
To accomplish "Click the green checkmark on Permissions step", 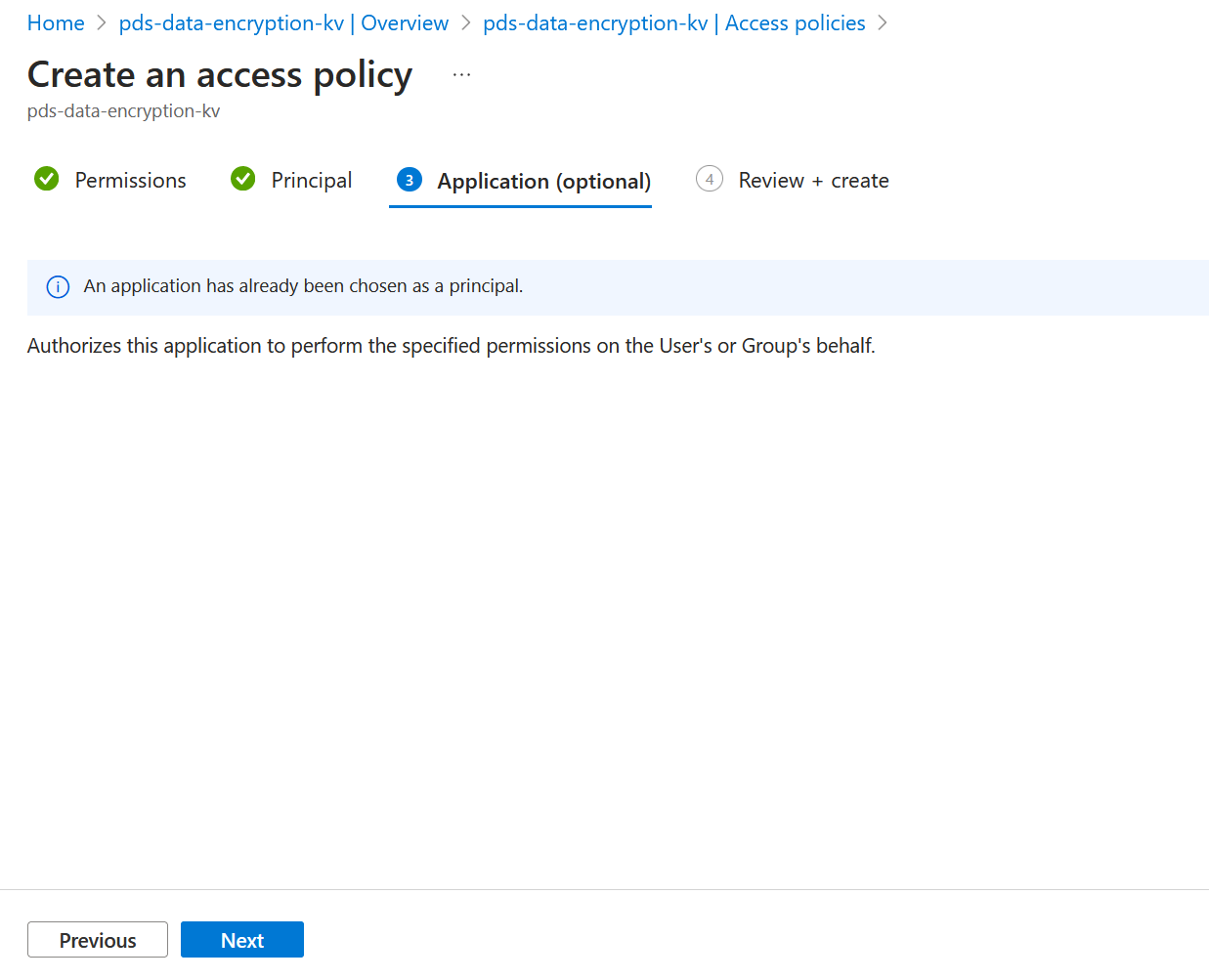I will click(x=46, y=180).
